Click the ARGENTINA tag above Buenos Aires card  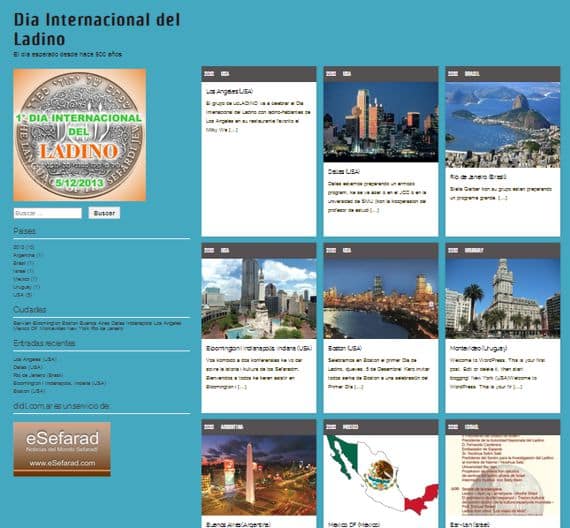click(x=232, y=427)
